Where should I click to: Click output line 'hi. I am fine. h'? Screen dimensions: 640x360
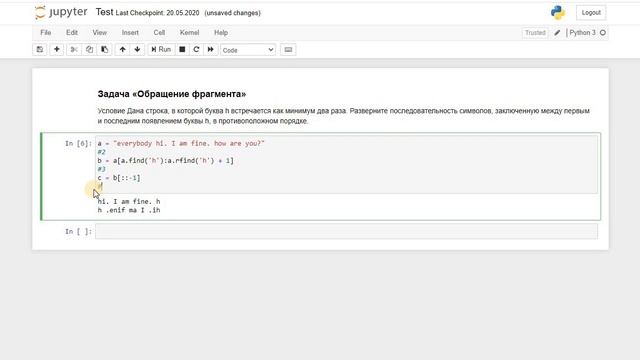(x=129, y=201)
